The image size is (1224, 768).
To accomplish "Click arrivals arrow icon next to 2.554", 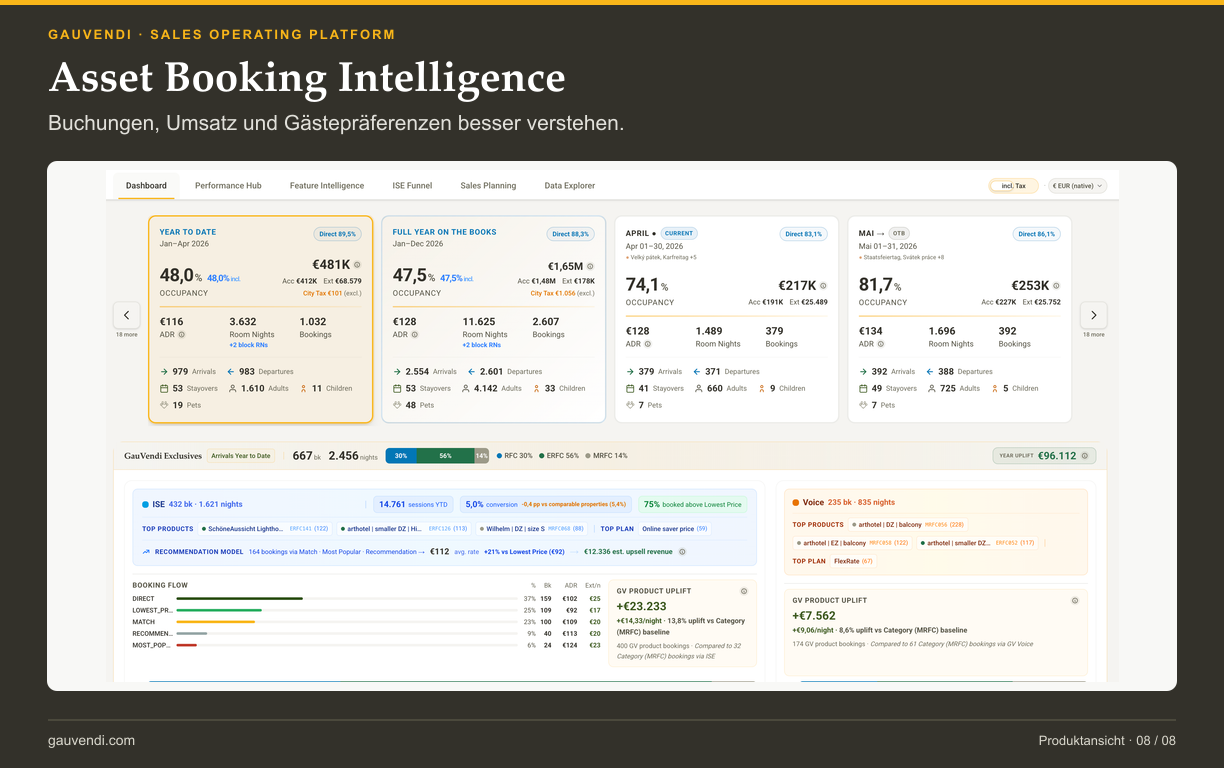I will coord(397,371).
